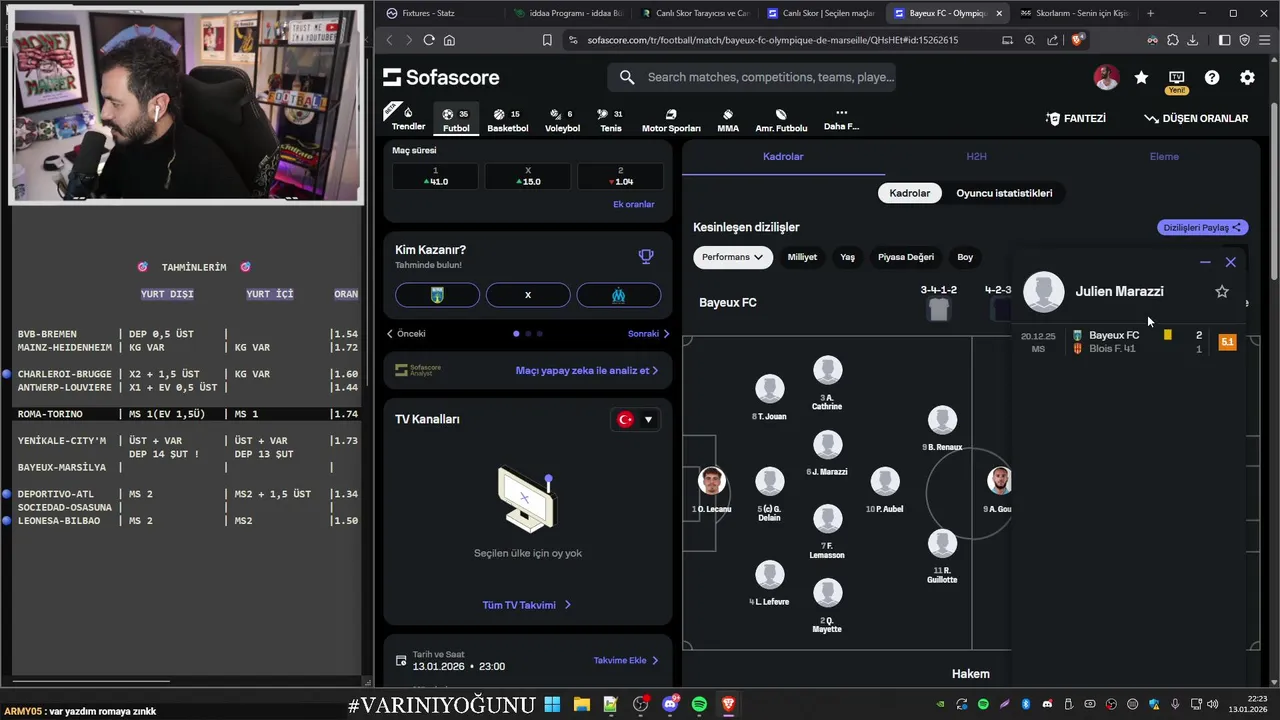Switch to Eleme tab
This screenshot has width=1280, height=720.
[1164, 157]
